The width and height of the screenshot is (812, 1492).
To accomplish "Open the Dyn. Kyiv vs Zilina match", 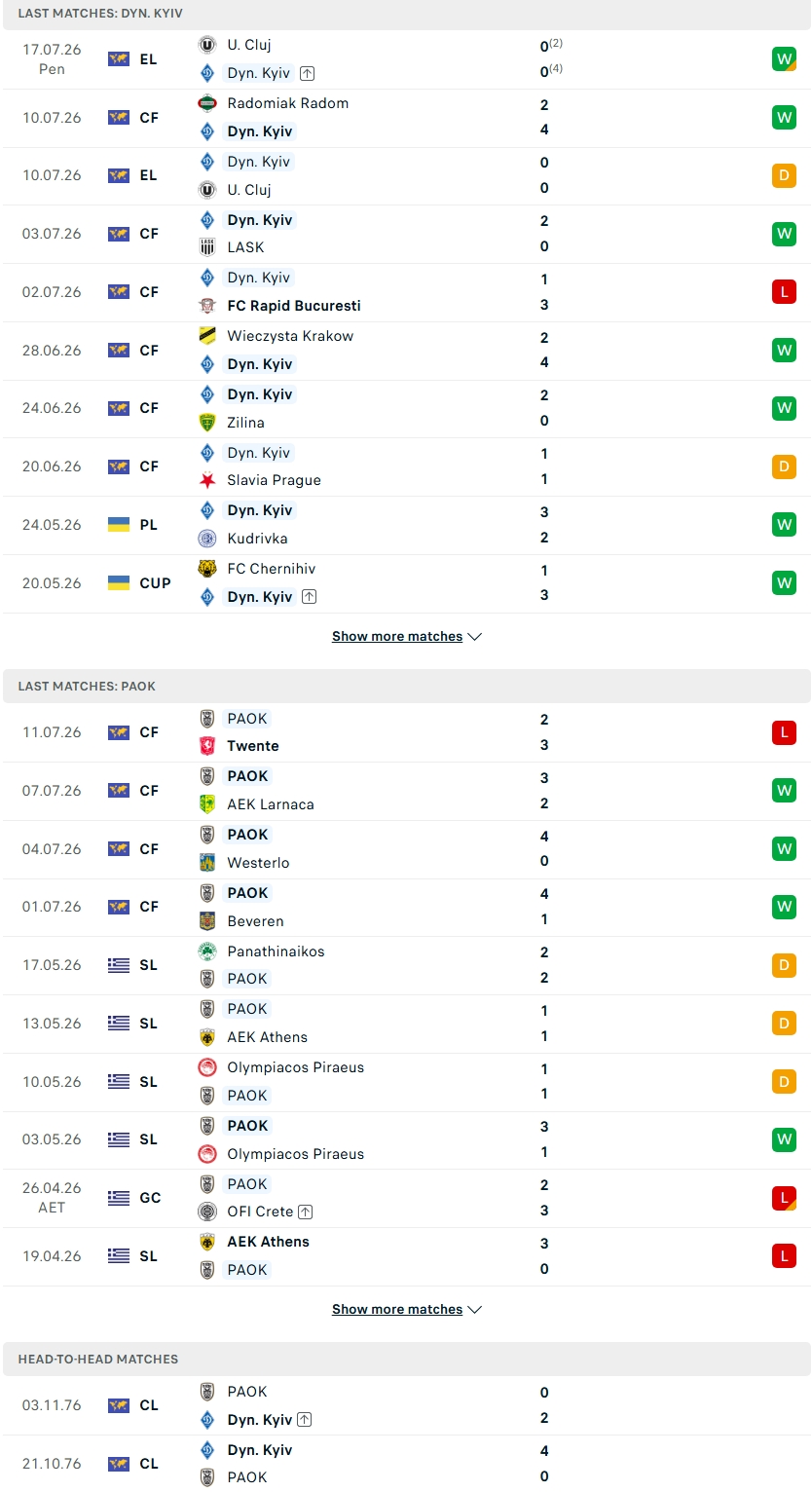I will click(407, 409).
